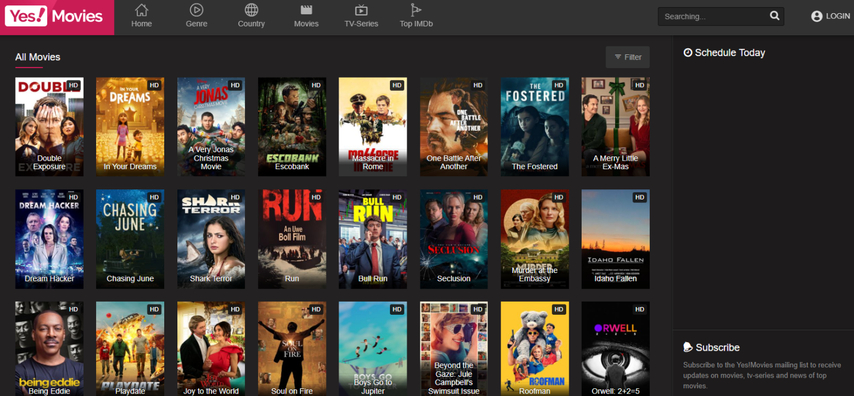This screenshot has width=854, height=396.
Task: Open the Run movie poster
Action: (292, 239)
